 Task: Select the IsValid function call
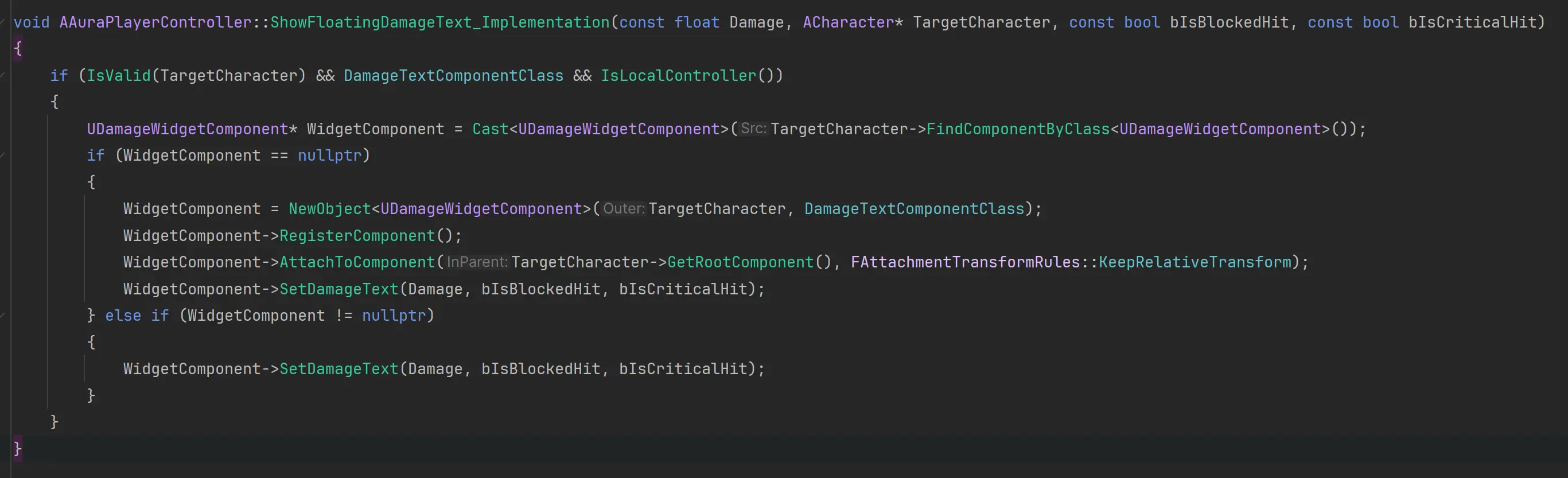coord(118,76)
